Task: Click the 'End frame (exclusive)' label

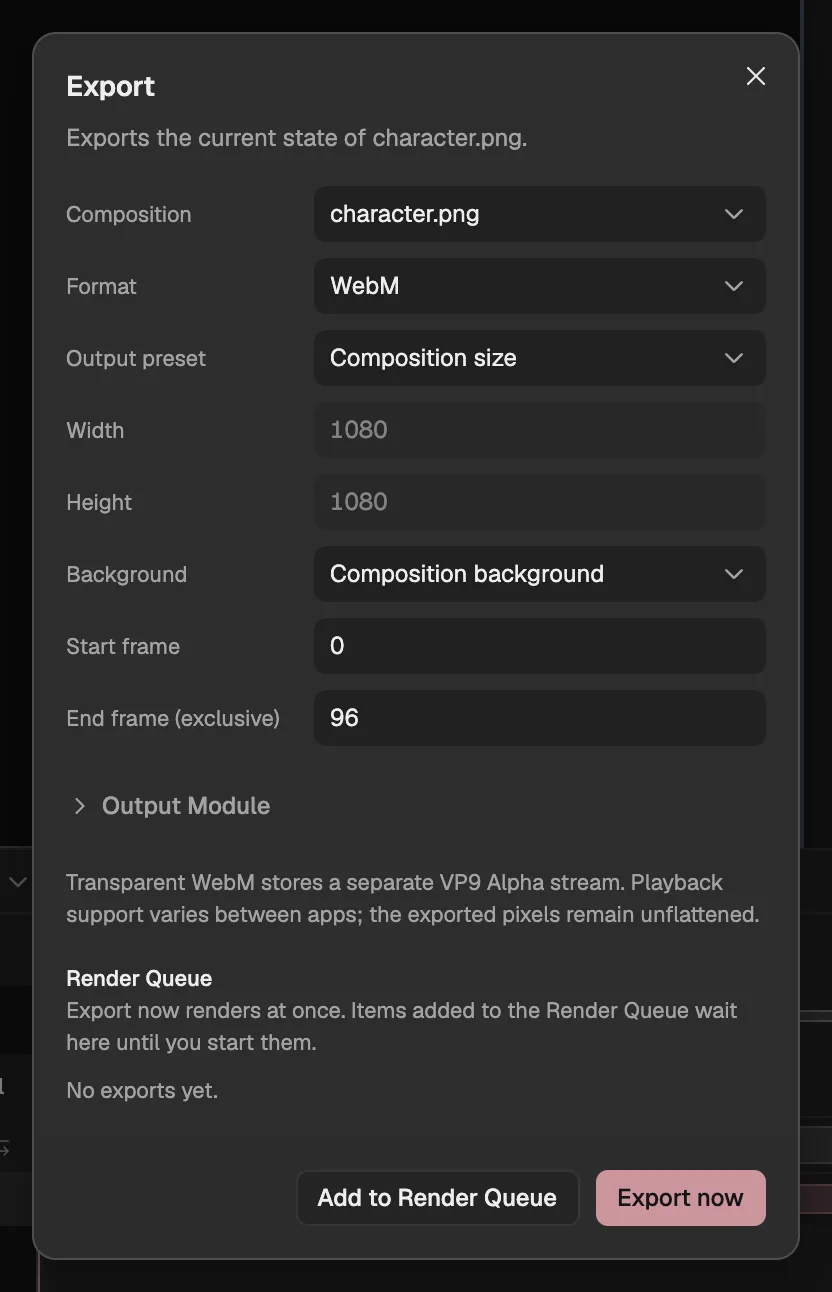Action: [173, 718]
